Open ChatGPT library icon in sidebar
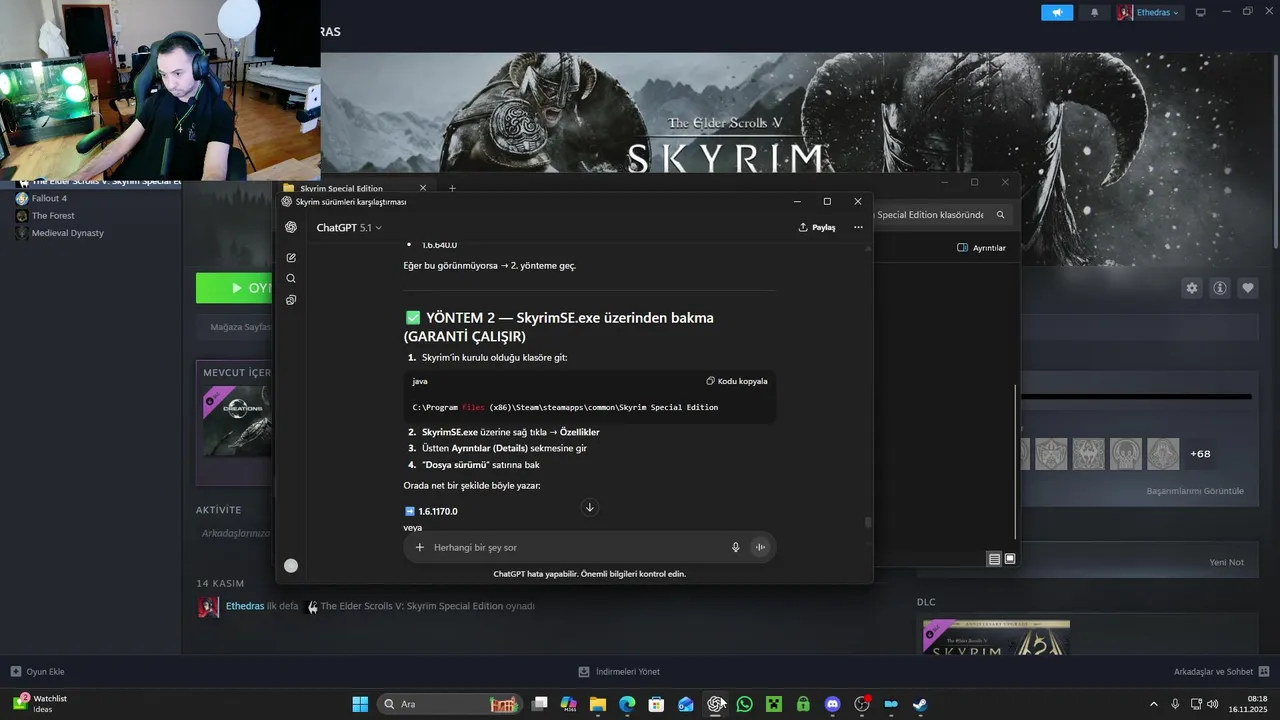1280x720 pixels. pyautogui.click(x=291, y=300)
